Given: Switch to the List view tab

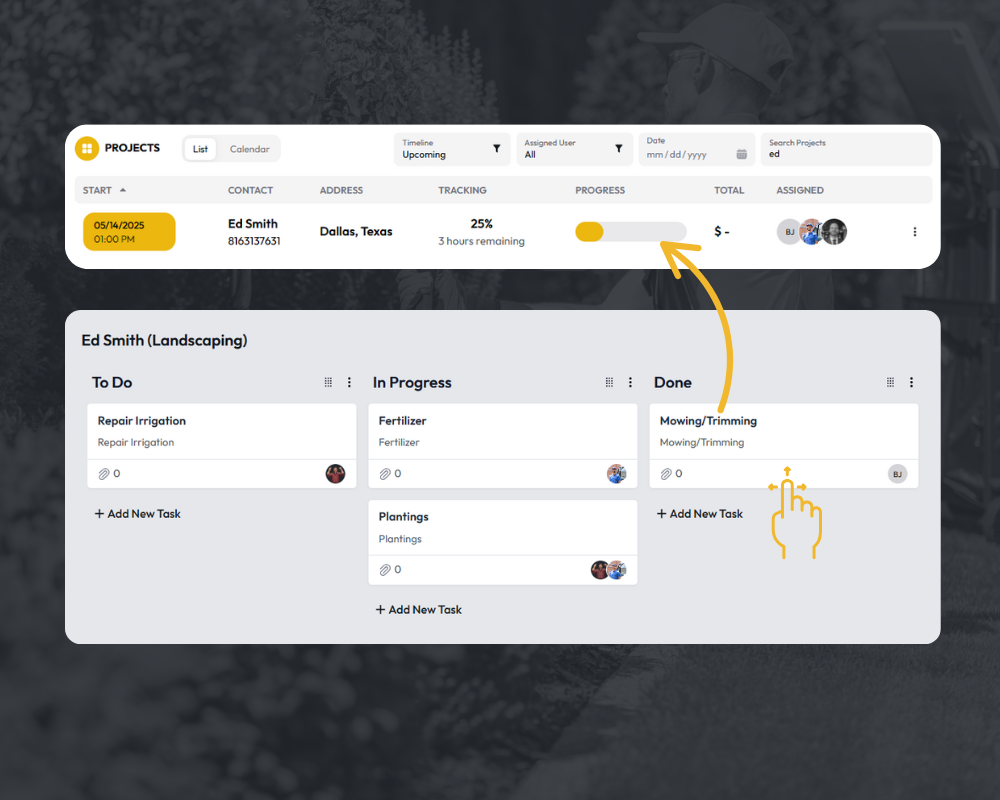Looking at the screenshot, I should 200,149.
